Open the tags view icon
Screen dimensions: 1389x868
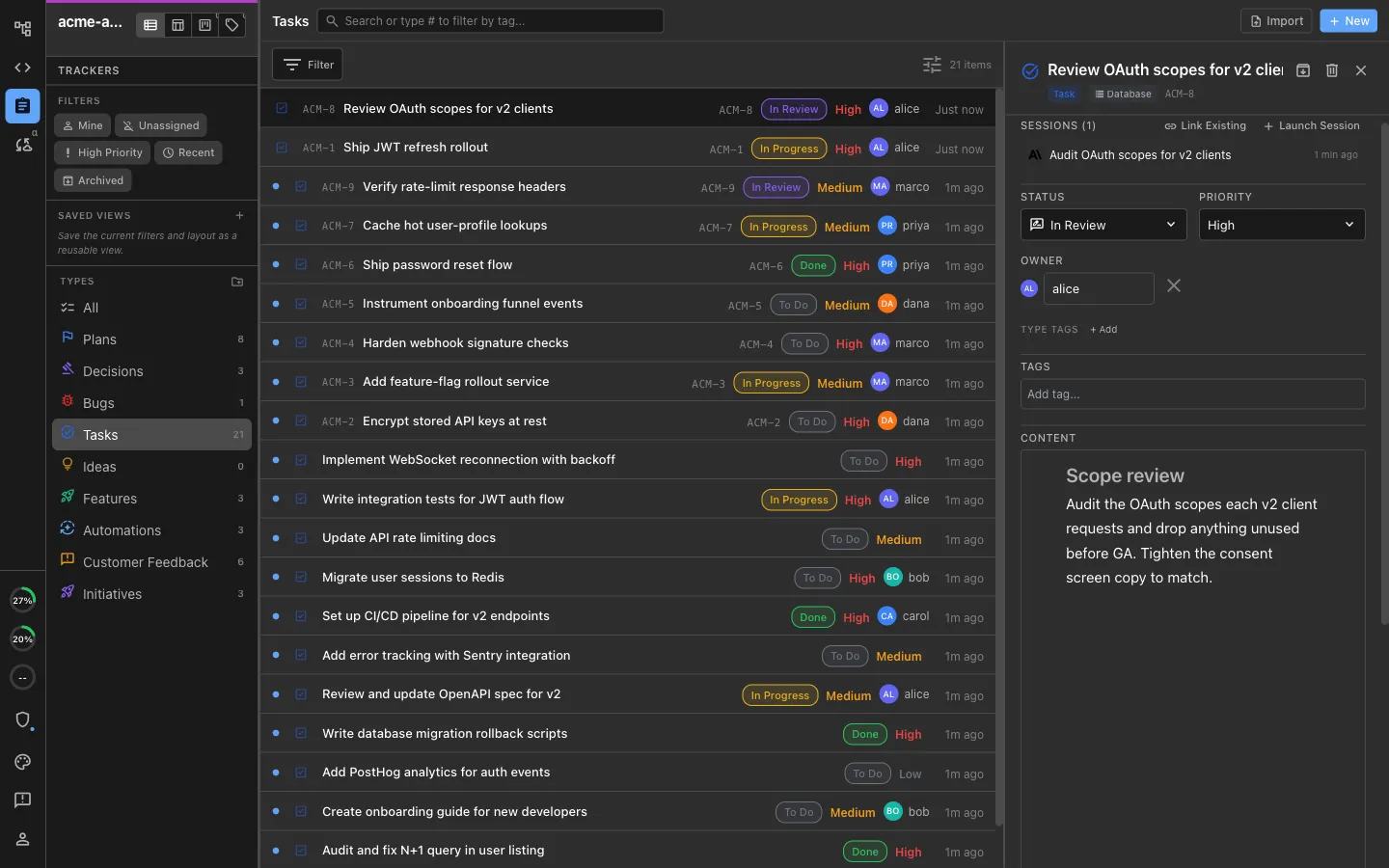[x=231, y=25]
